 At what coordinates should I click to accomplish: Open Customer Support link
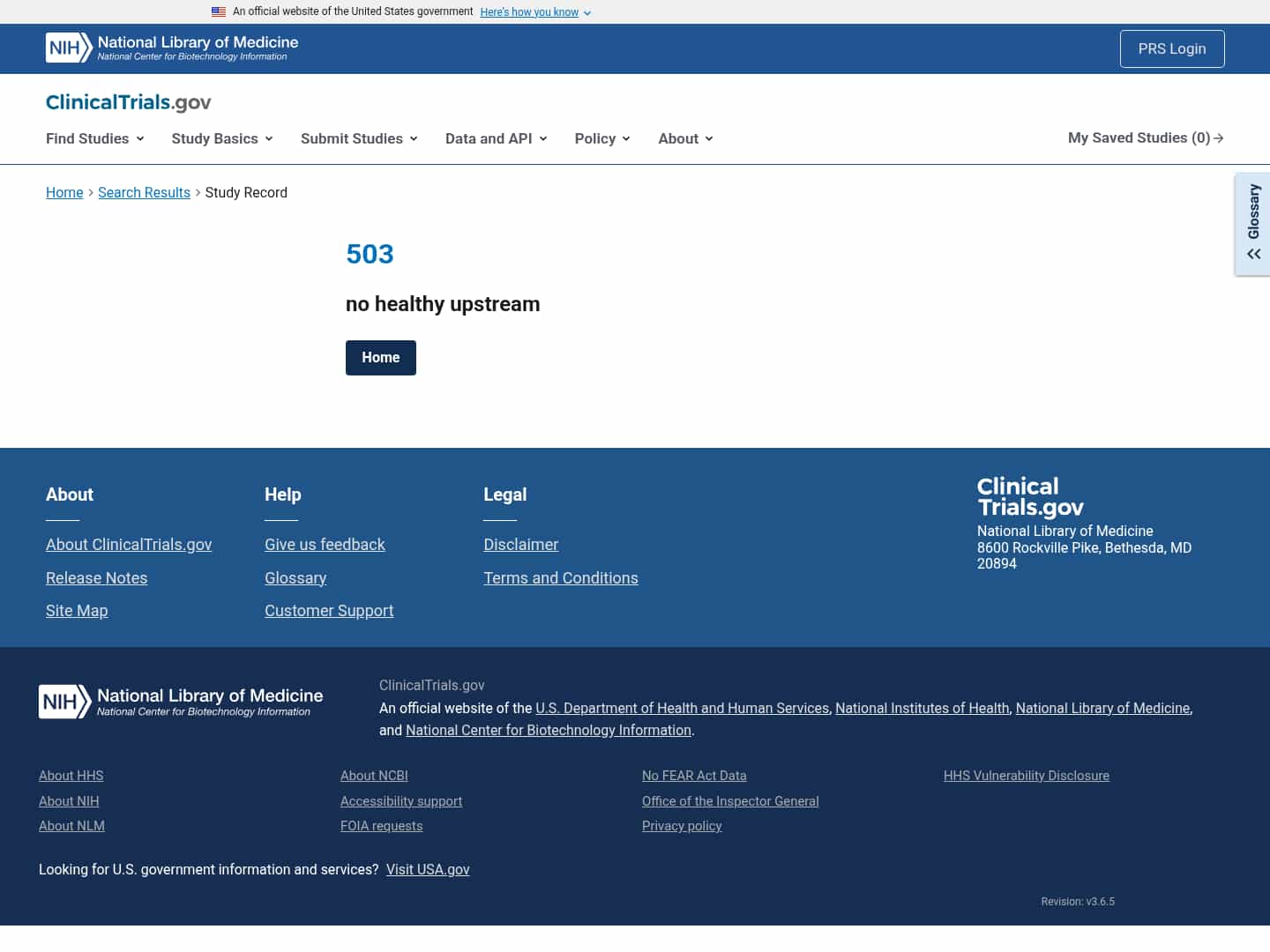[x=329, y=611]
